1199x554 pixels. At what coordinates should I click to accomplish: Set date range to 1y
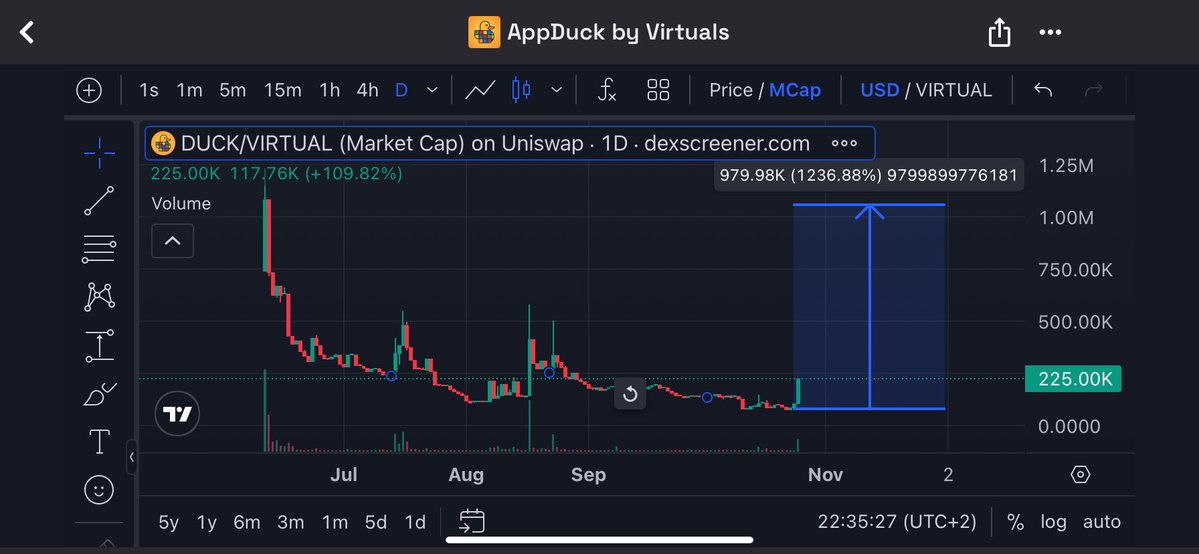click(x=206, y=523)
